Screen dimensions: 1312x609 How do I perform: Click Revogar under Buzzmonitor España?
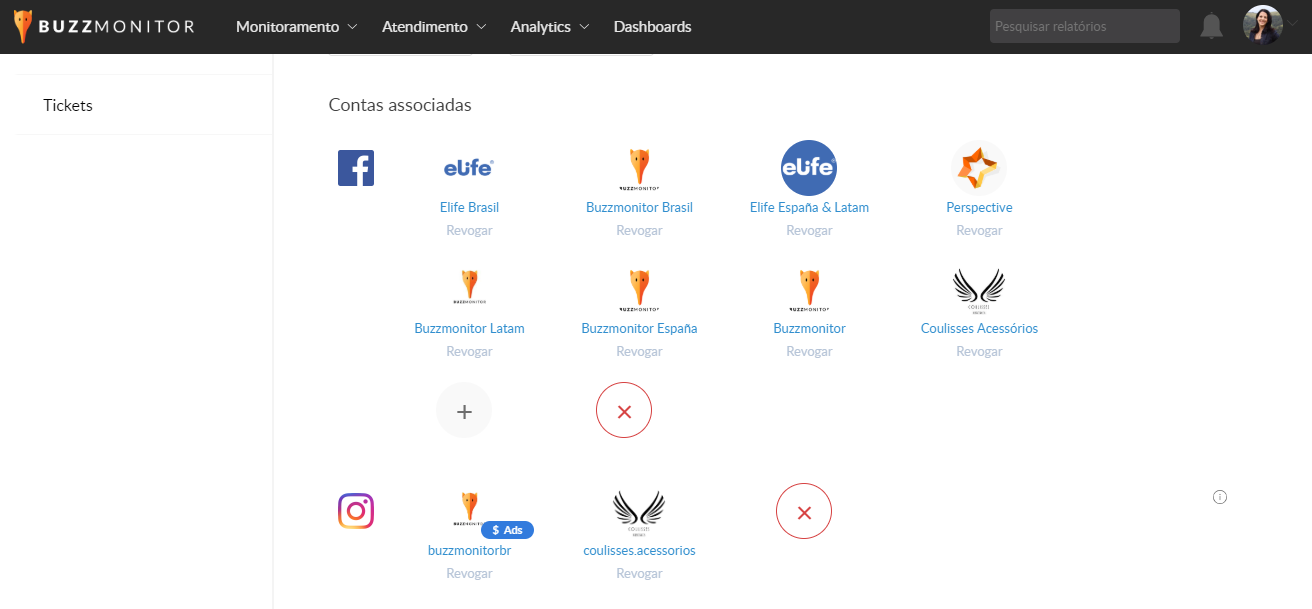[x=639, y=351]
